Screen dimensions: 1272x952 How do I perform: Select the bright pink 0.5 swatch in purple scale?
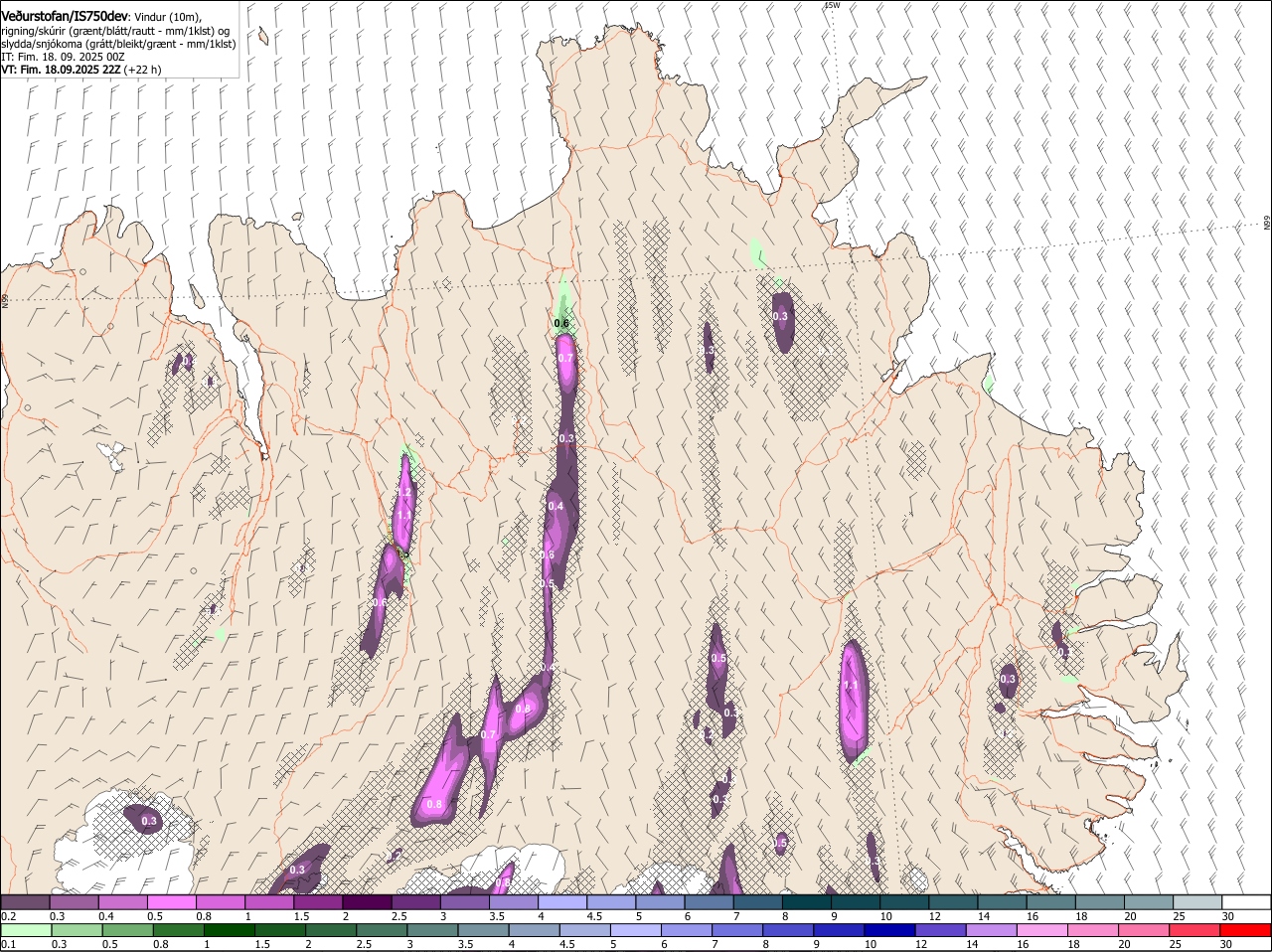click(172, 901)
